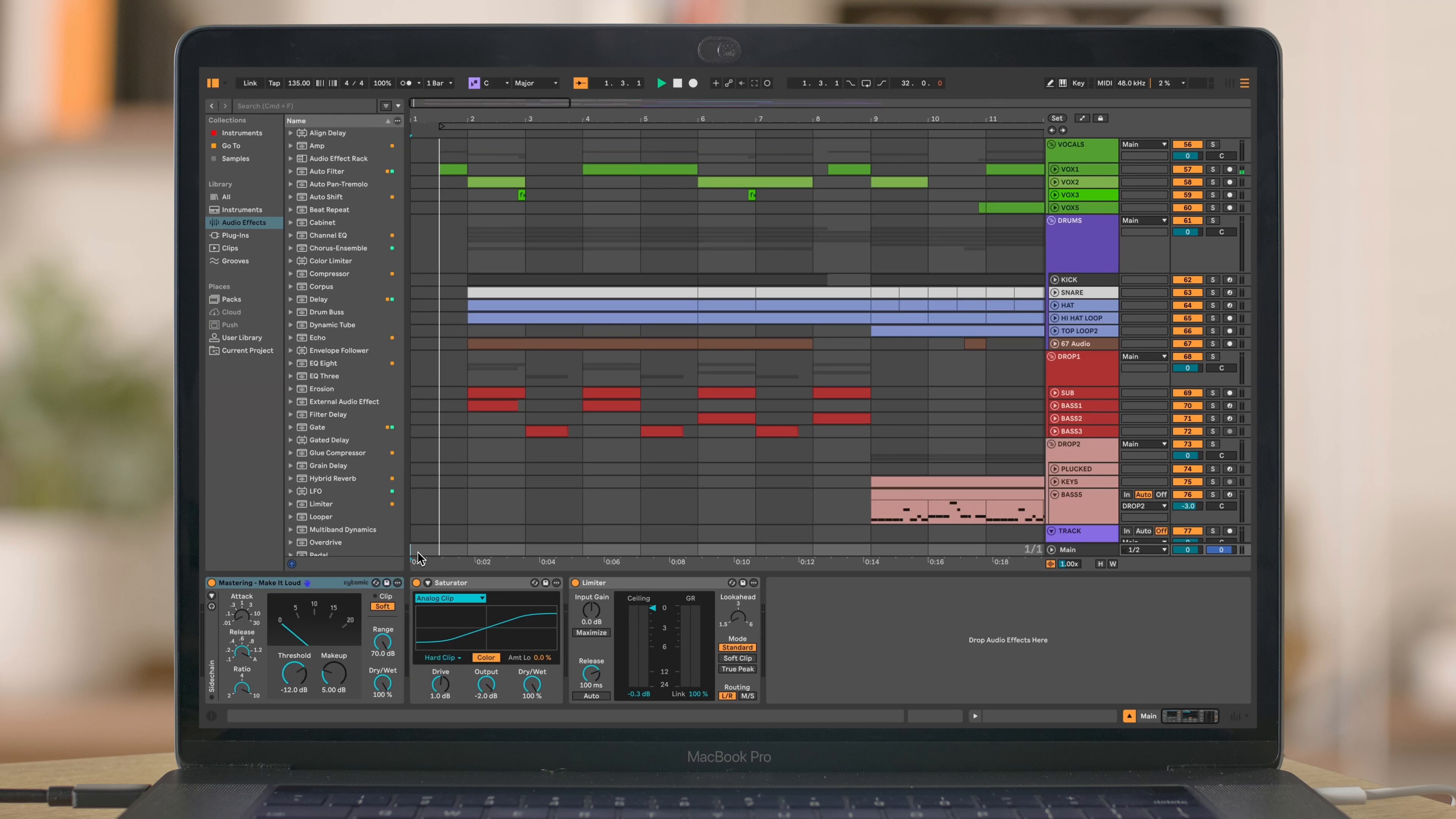Turn off the Saturator device activator

417,583
